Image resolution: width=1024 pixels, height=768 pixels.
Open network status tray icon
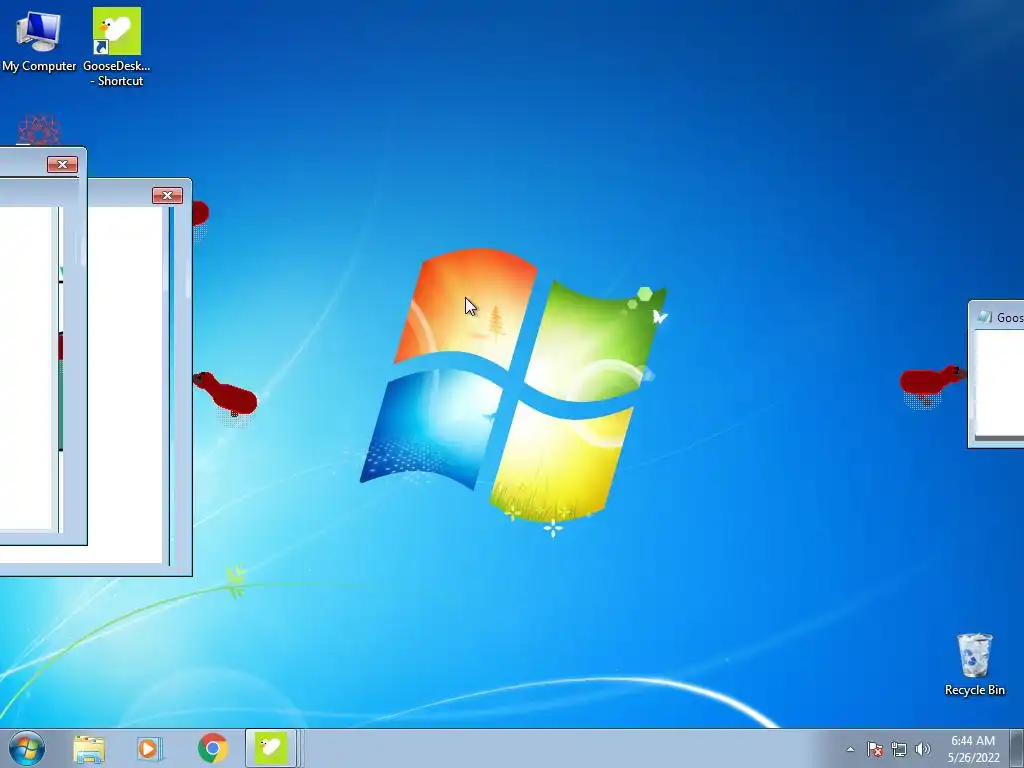pos(899,749)
